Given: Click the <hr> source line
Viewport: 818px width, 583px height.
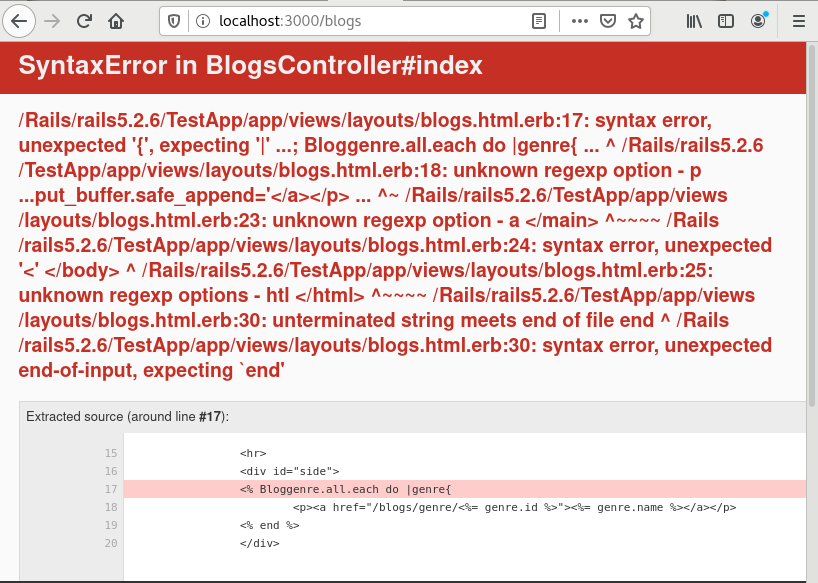Looking at the screenshot, I should (253, 453).
